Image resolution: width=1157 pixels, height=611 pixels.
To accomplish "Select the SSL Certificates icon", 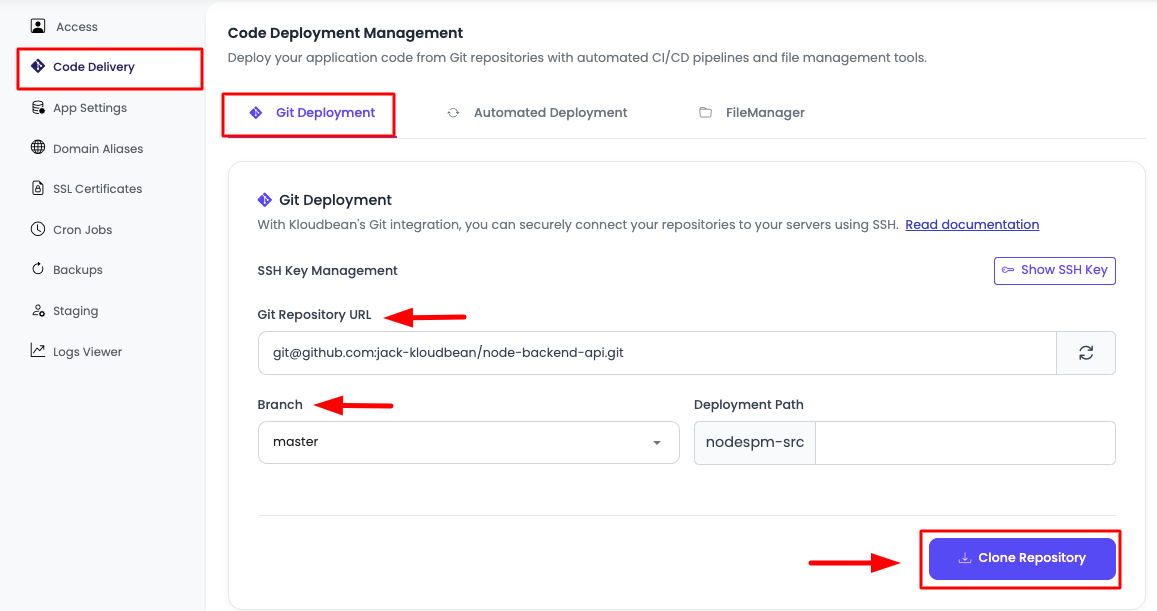I will pos(36,188).
